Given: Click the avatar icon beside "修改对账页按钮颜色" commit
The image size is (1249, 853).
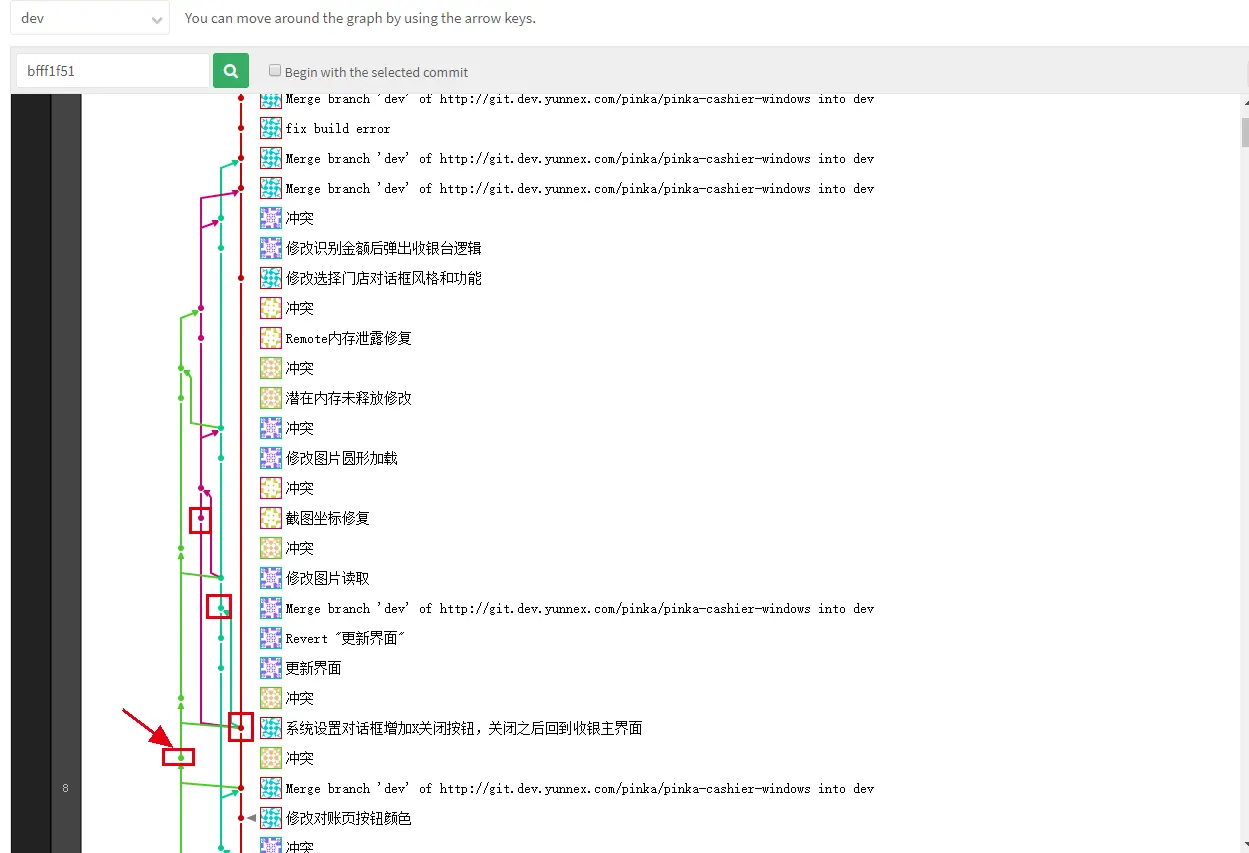Looking at the screenshot, I should [270, 818].
